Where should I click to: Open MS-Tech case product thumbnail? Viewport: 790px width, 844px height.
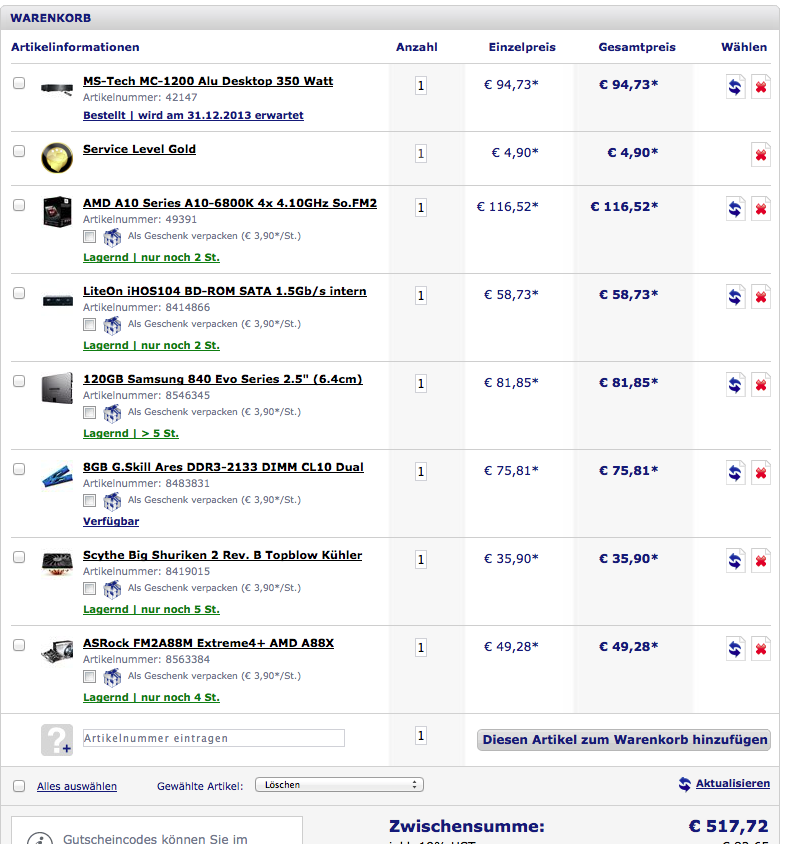coord(57,89)
